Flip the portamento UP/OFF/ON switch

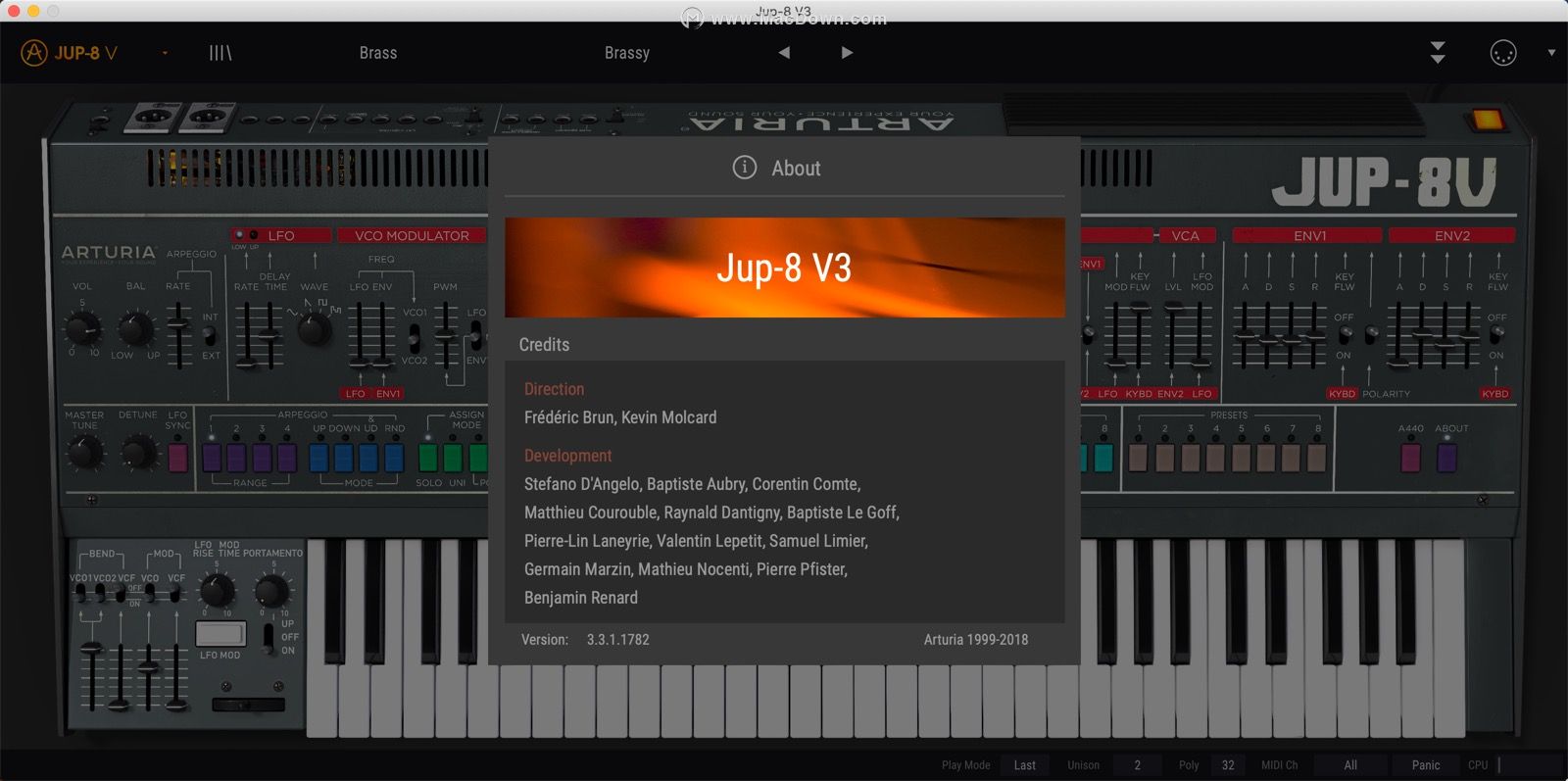click(269, 637)
